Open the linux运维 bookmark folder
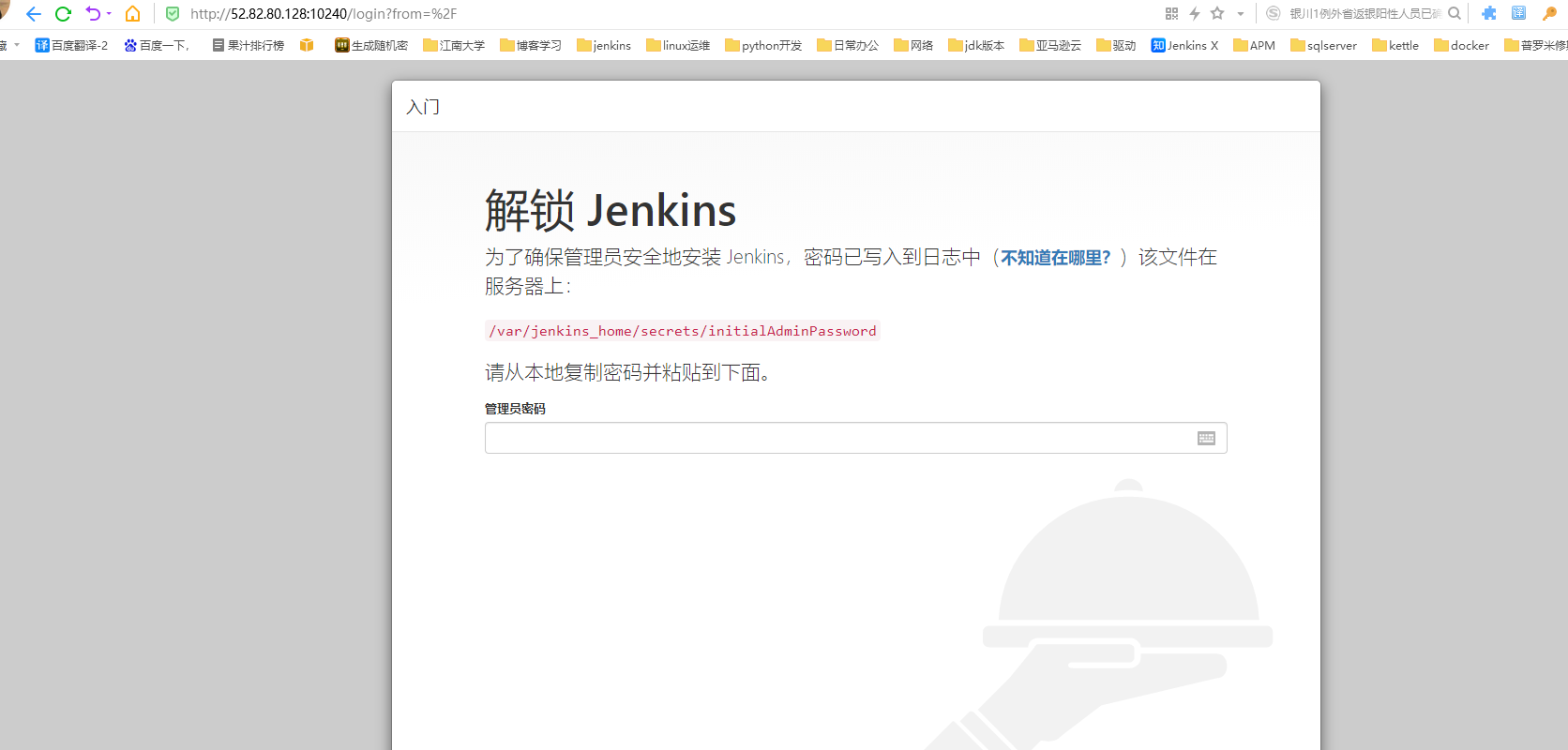This screenshot has height=750, width=1568. coord(678,45)
